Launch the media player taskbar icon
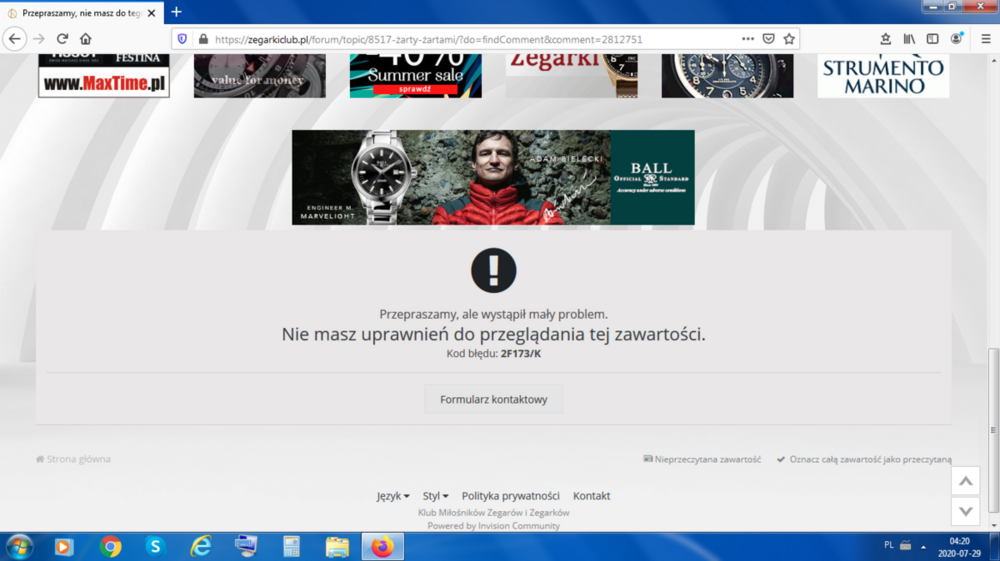This screenshot has height=561, width=1000. tap(63, 547)
